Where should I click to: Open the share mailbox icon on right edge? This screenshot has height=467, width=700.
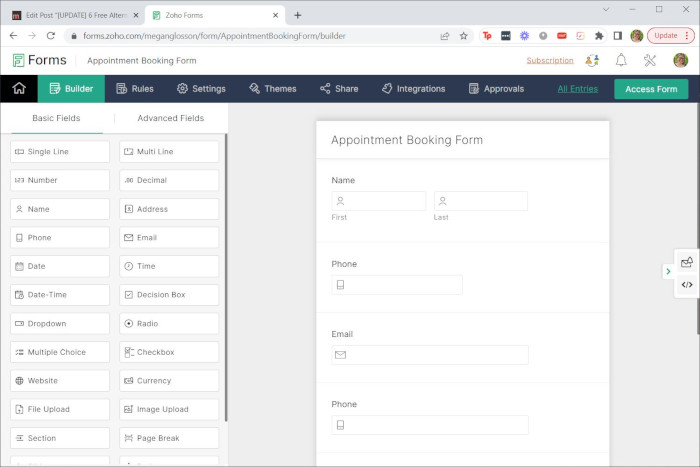[x=687, y=263]
